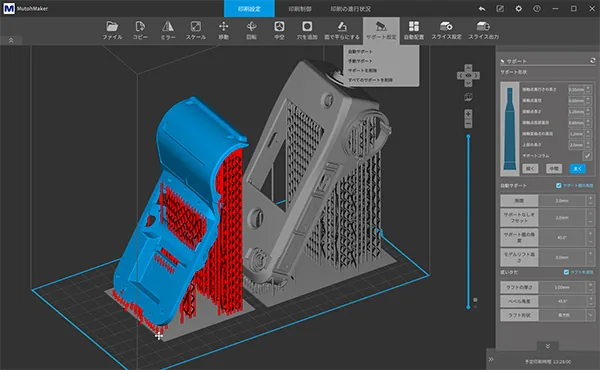Screen dimensions: 600x370
Task: Toggle the サポートコラム checkbox
Action: click(587, 156)
